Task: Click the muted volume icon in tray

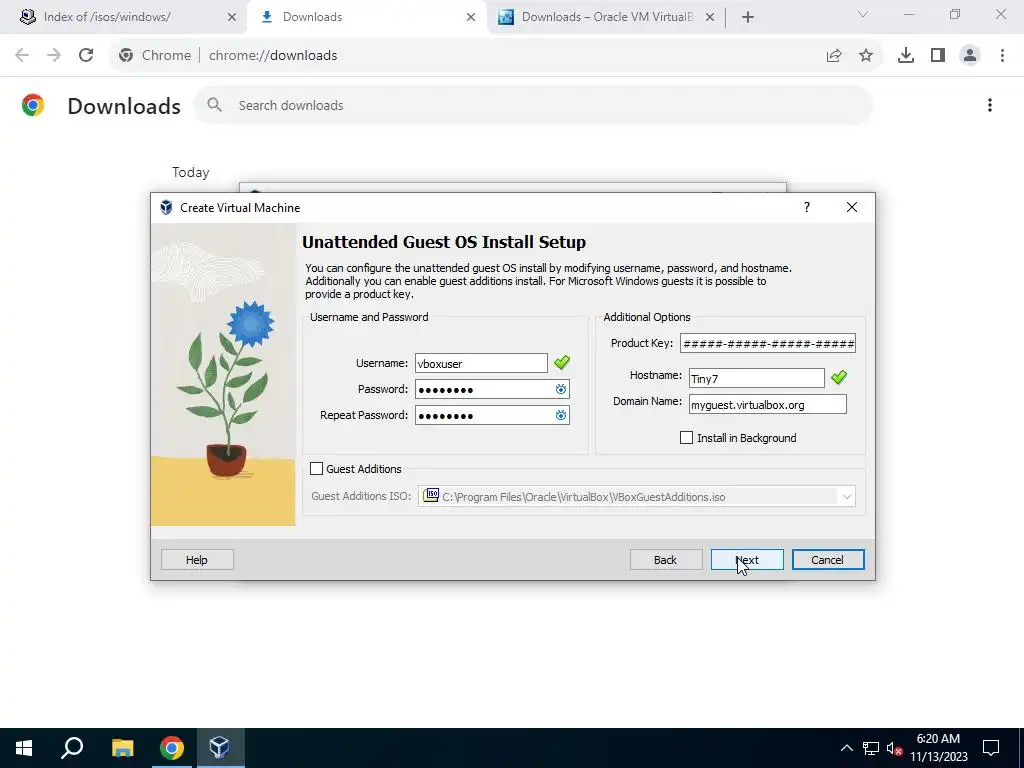Action: (x=894, y=748)
